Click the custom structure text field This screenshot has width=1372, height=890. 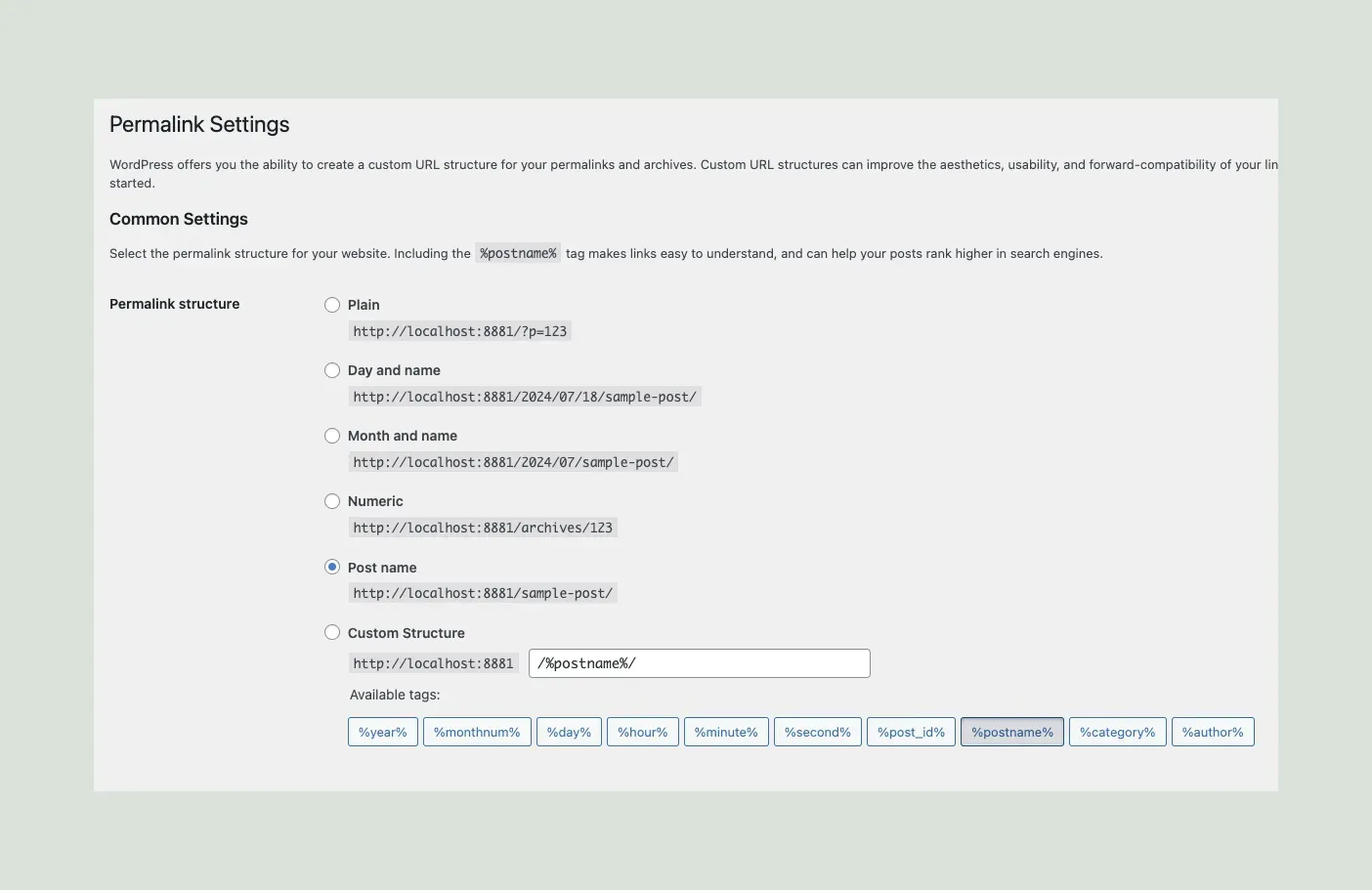coord(699,663)
